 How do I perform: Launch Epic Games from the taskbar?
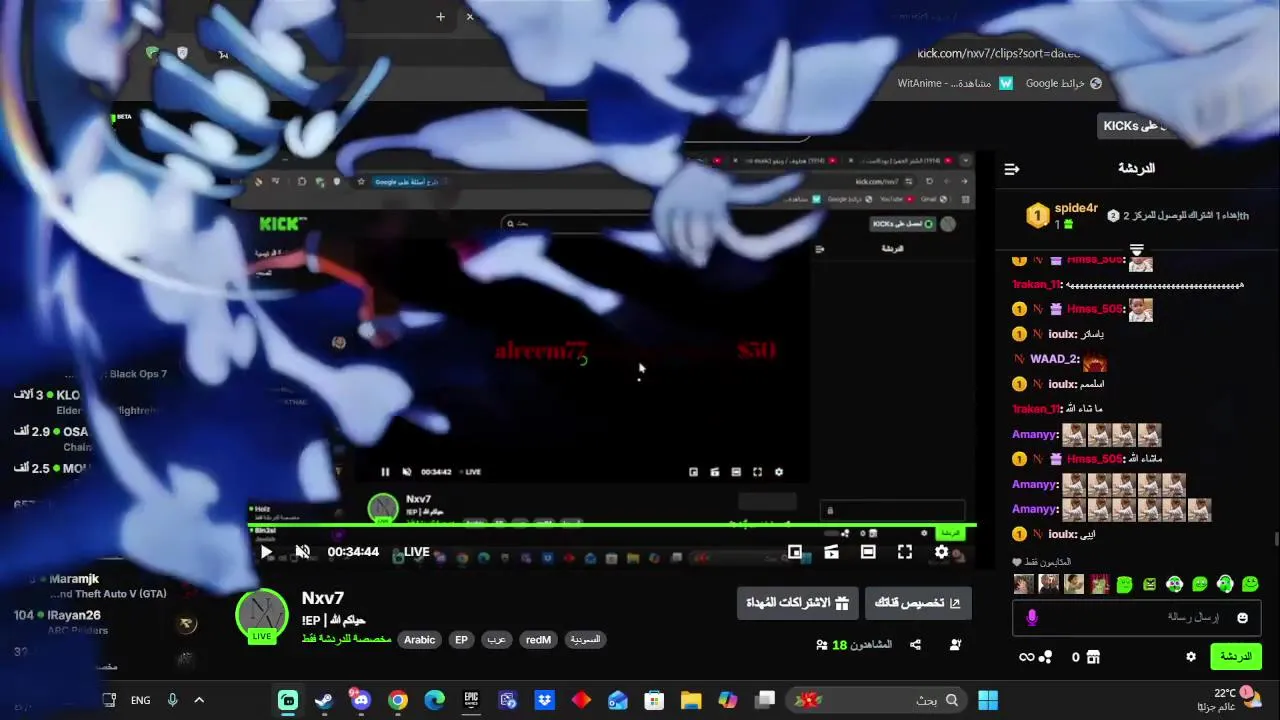(471, 700)
